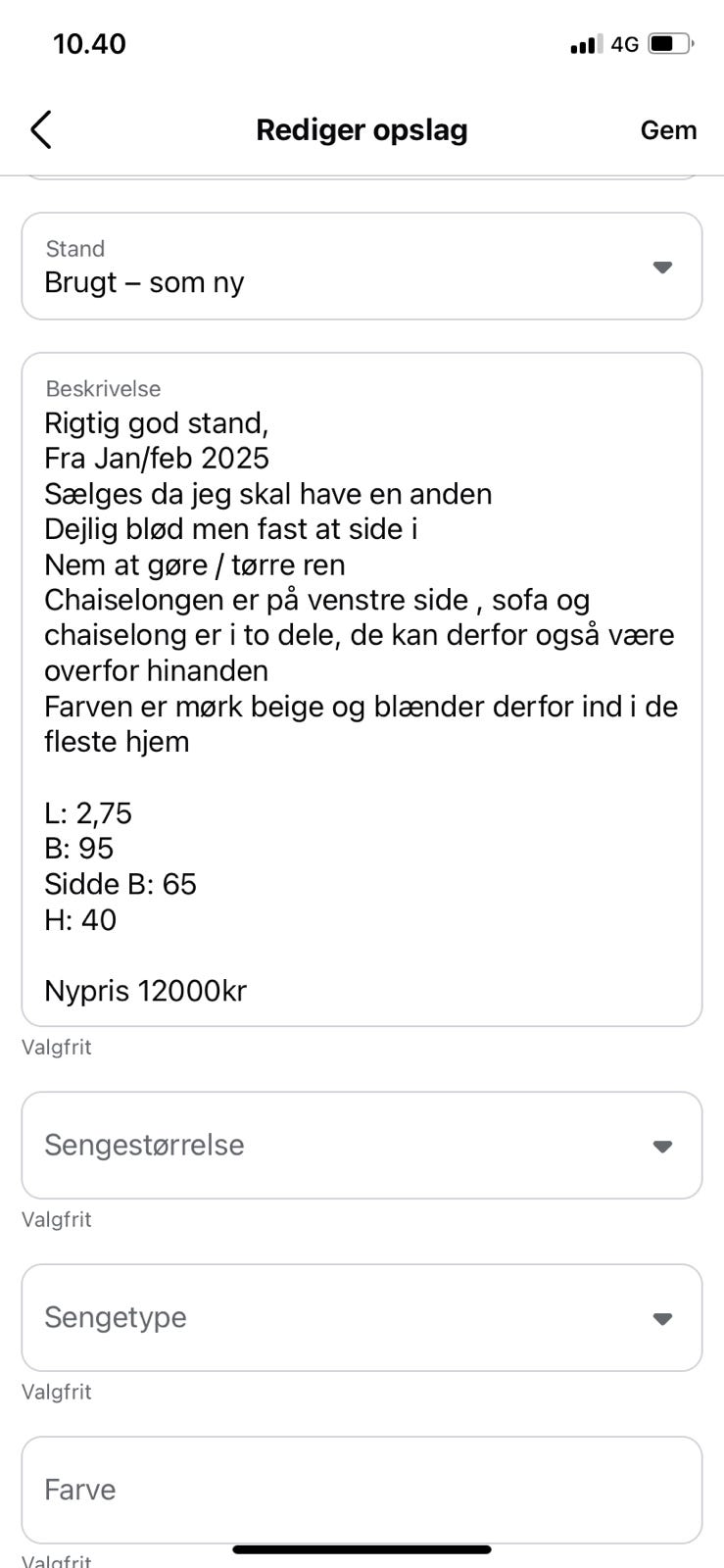Tap the 'Sidde B: 65' line

121,884
